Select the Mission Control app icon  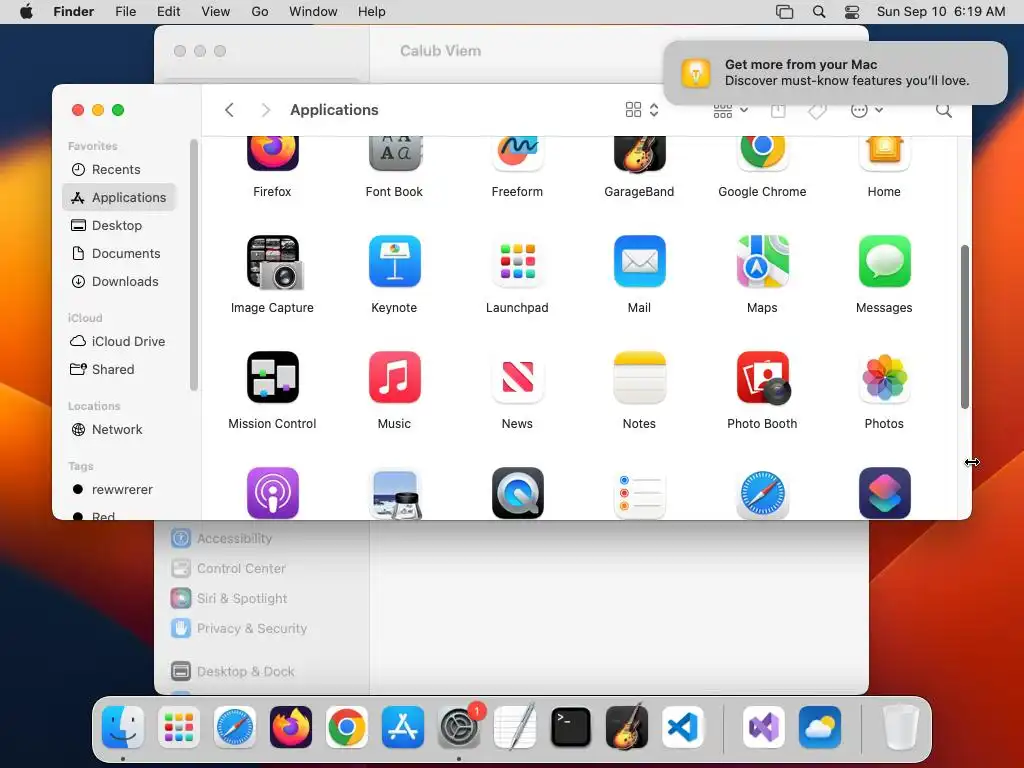tap(272, 377)
